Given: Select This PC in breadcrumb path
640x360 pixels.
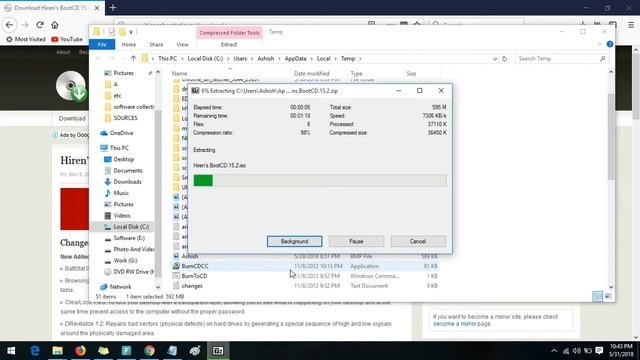Looking at the screenshot, I should click(x=167, y=59).
